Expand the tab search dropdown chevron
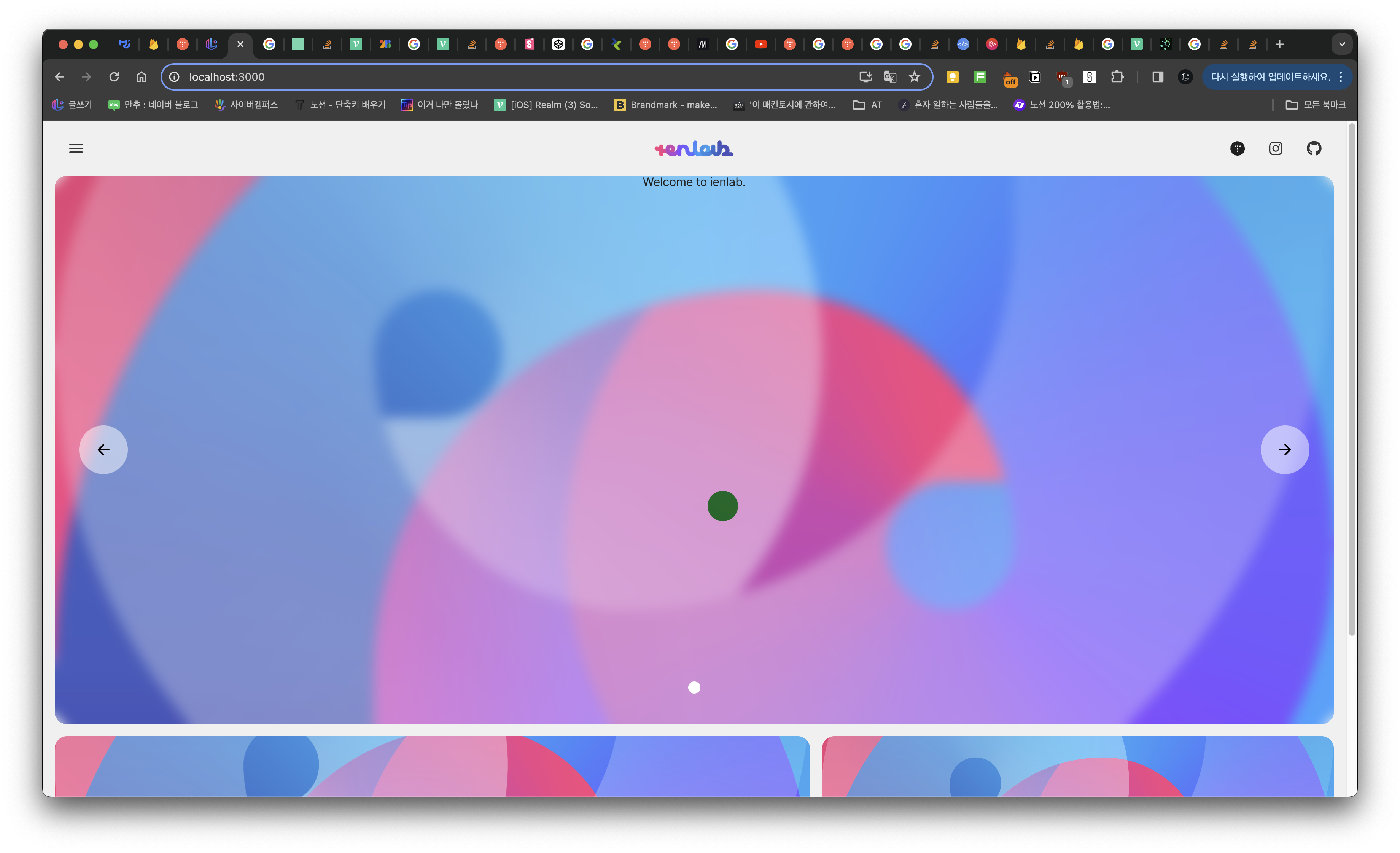 point(1341,45)
